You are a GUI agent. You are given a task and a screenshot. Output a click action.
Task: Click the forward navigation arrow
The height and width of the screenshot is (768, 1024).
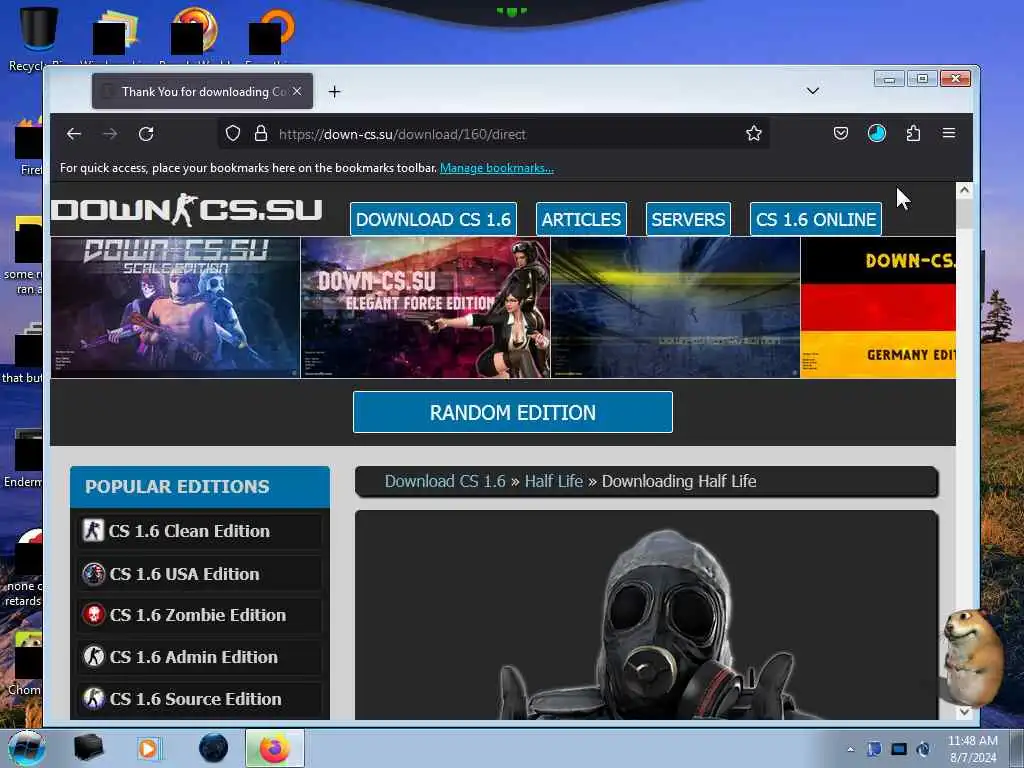[x=110, y=134]
